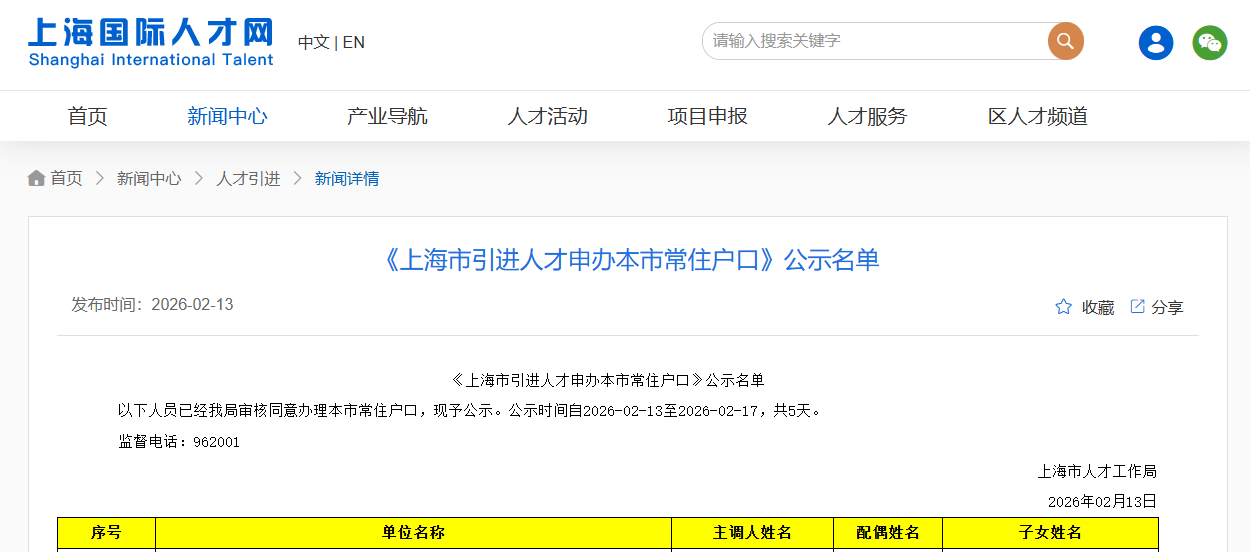The height and width of the screenshot is (552, 1250).
Task: Expand the 区人才频道 menu item
Action: [1037, 116]
